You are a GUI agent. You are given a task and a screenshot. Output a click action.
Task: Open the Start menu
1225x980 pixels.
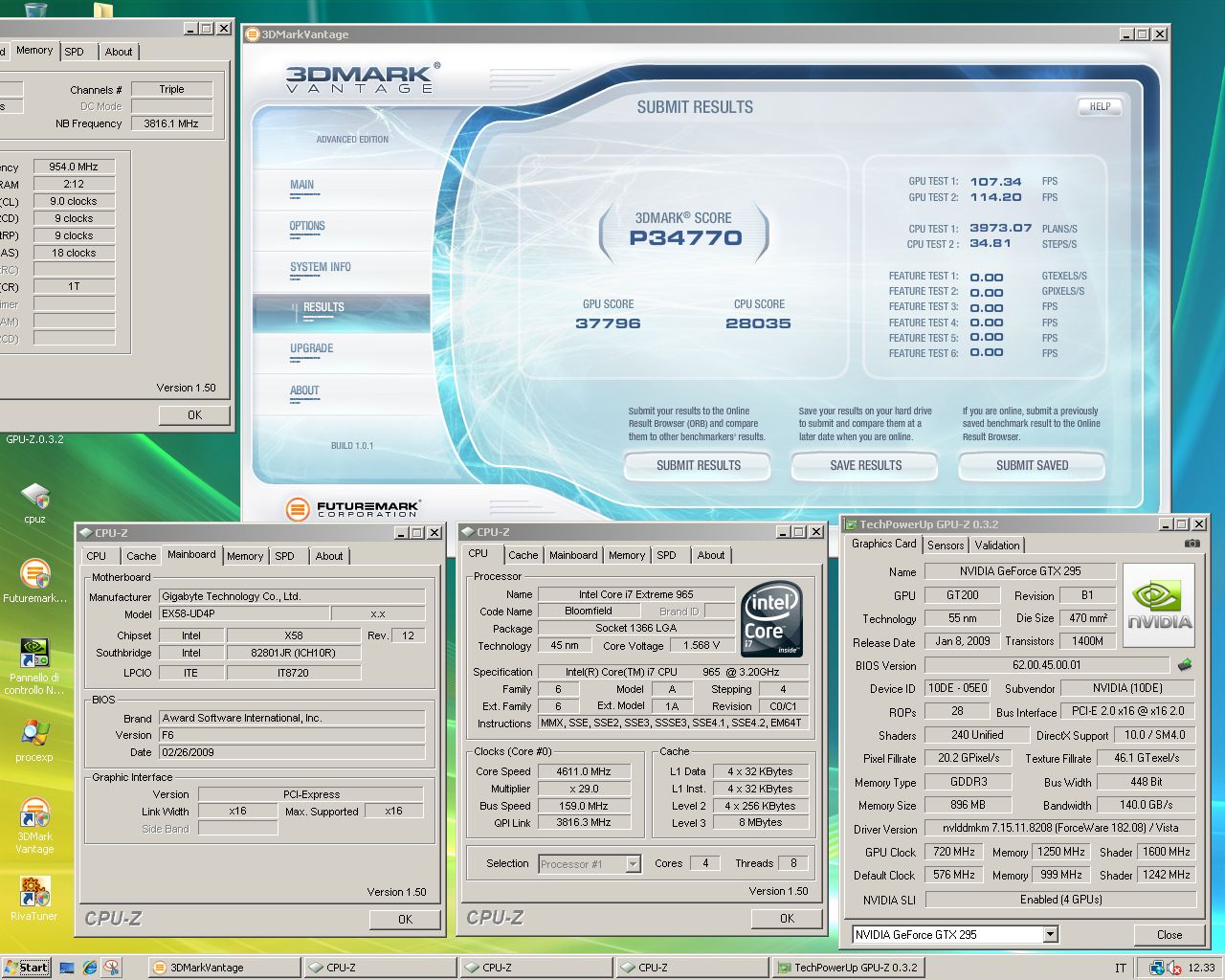tap(27, 968)
